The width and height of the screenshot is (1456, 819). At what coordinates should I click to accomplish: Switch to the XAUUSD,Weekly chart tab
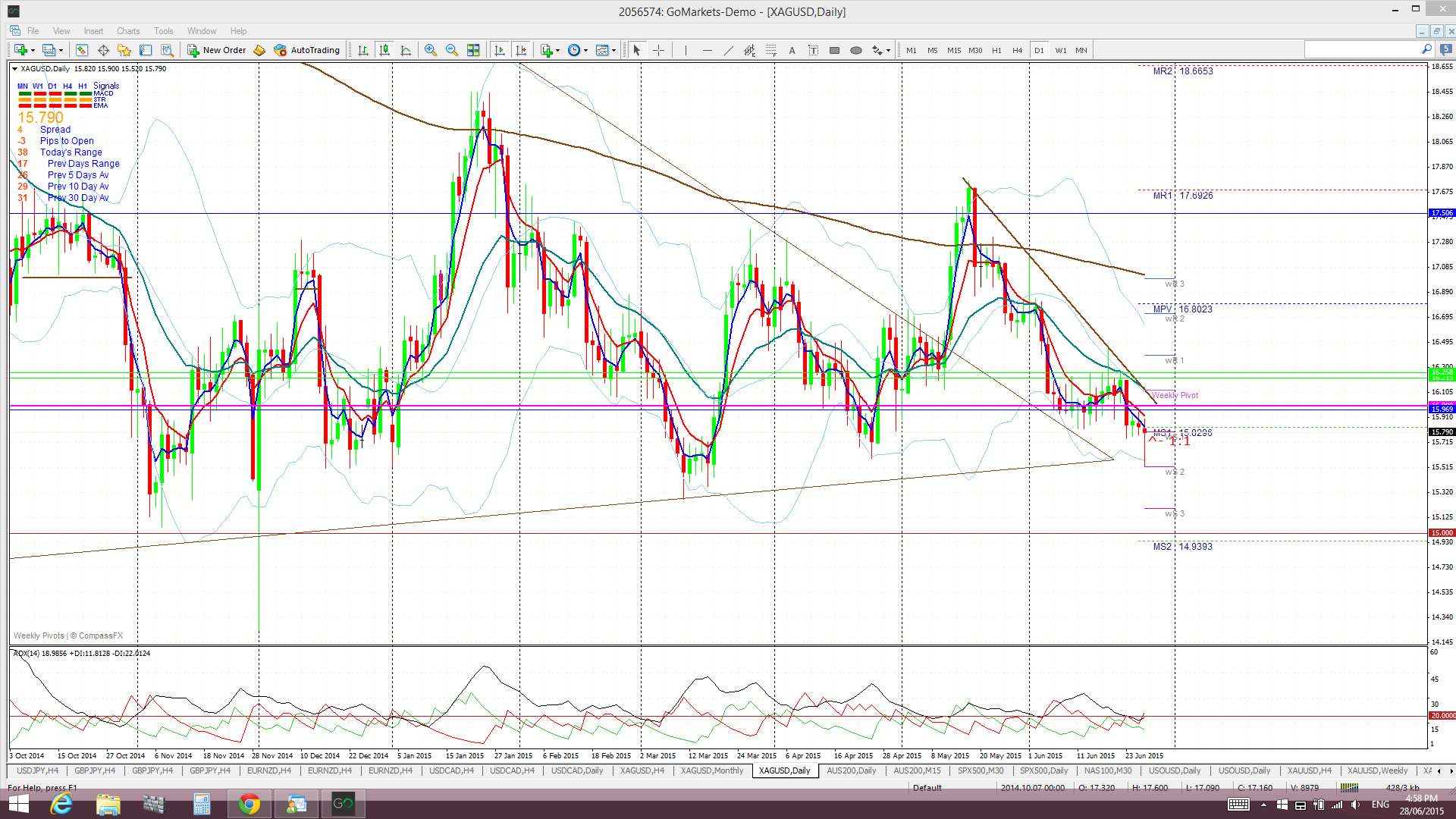point(1376,770)
